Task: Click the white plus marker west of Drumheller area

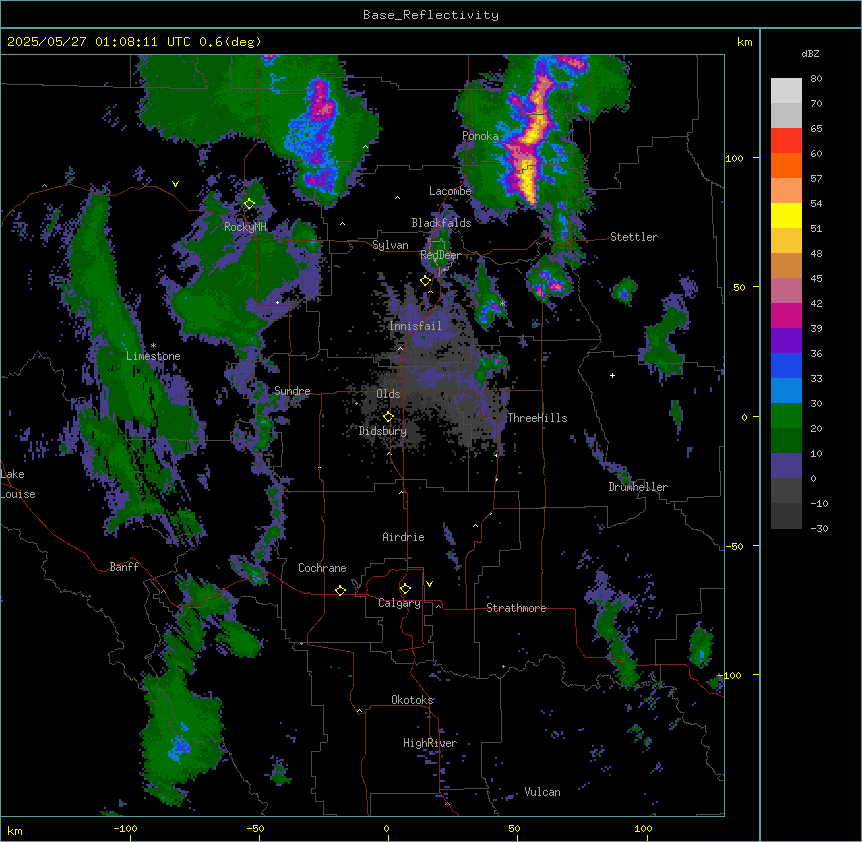Action: [x=612, y=375]
